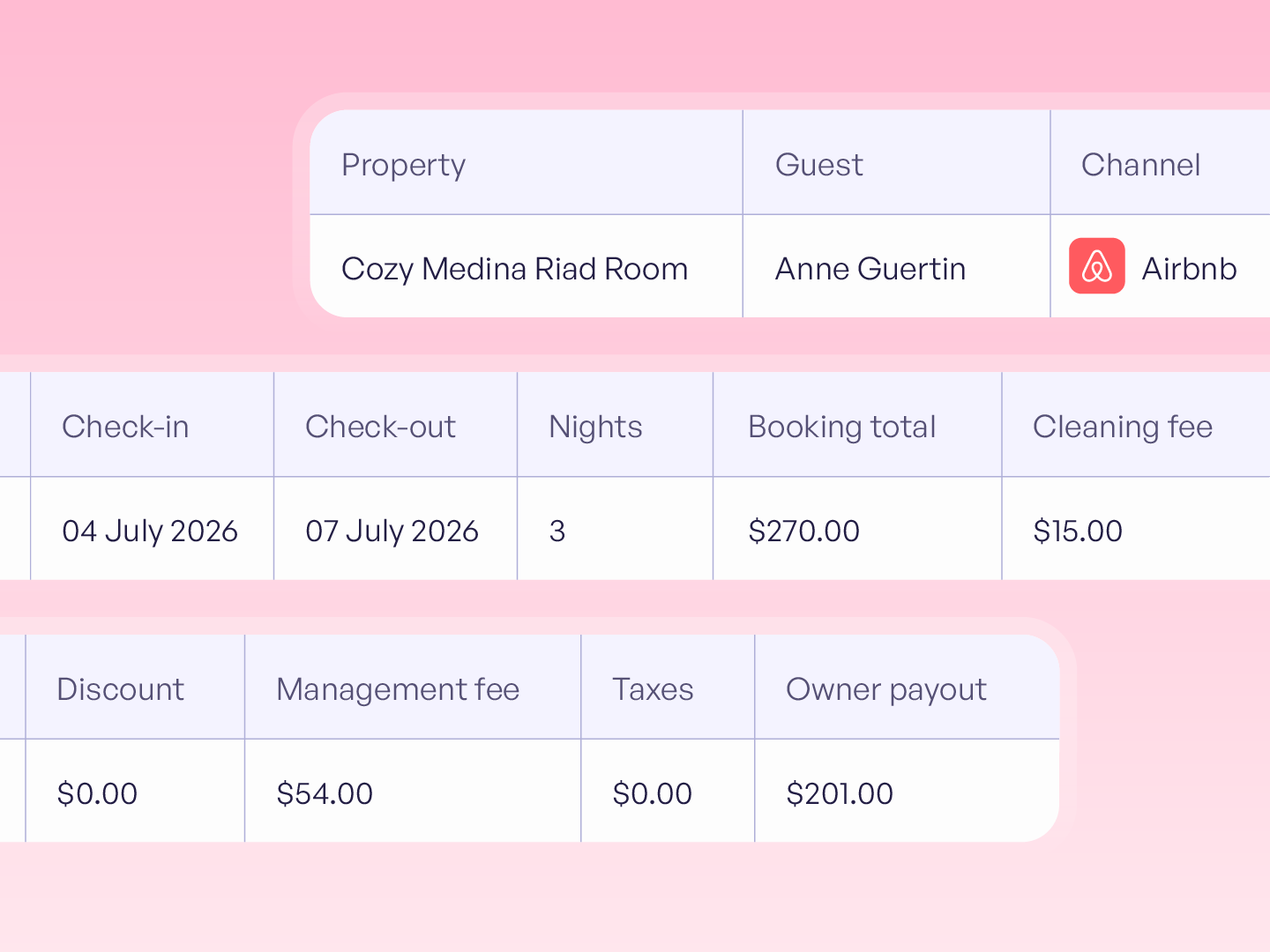Click the Owner payout column header
1270x952 pixels.
pyautogui.click(x=885, y=690)
